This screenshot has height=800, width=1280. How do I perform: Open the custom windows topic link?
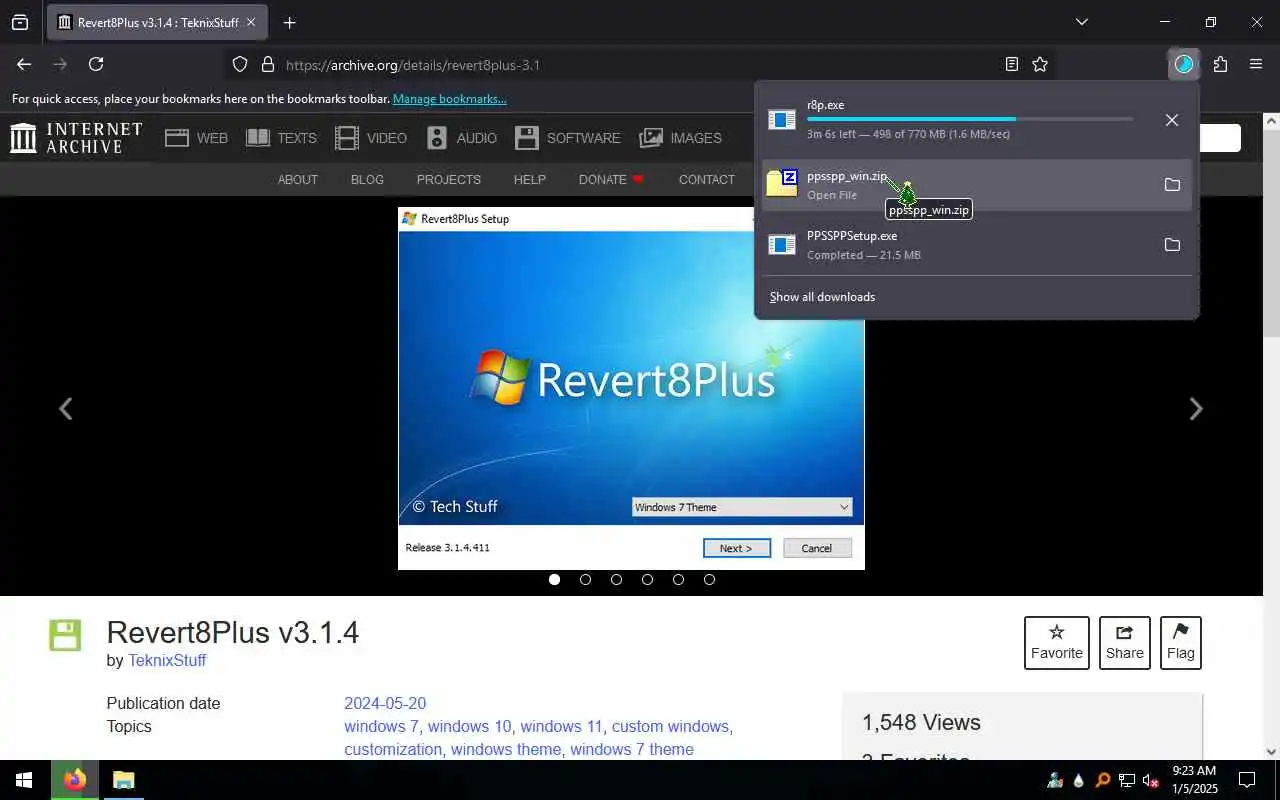(670, 727)
